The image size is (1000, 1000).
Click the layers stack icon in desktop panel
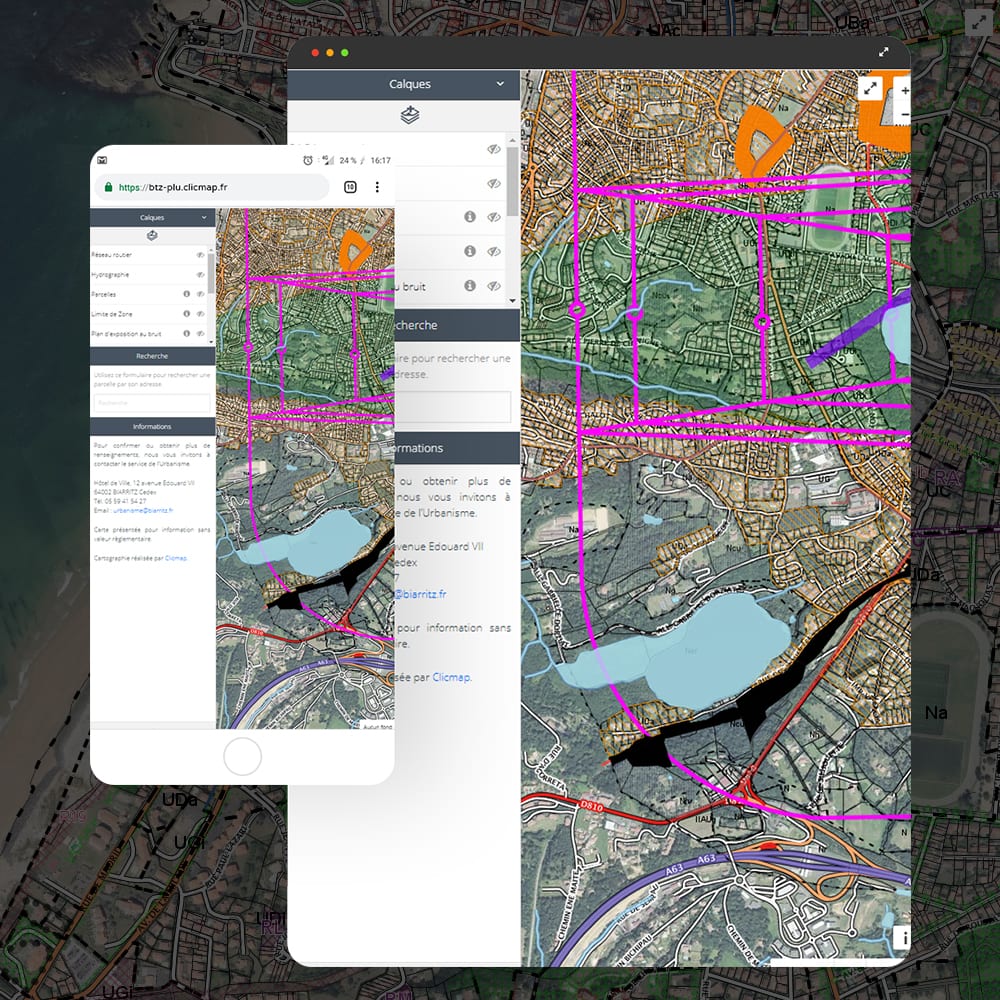pos(410,116)
